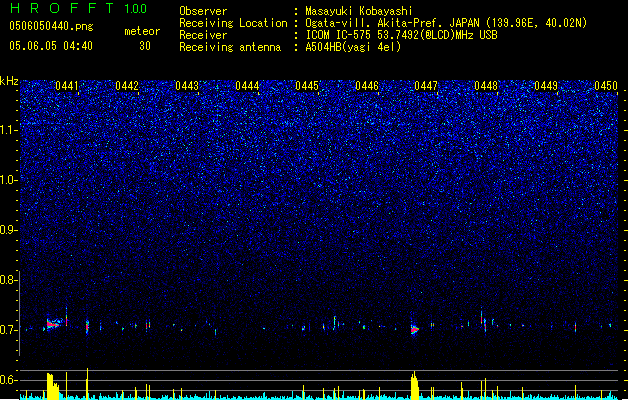
Task: Click the tall yellow intensity bar before 0441
Action: point(53,386)
